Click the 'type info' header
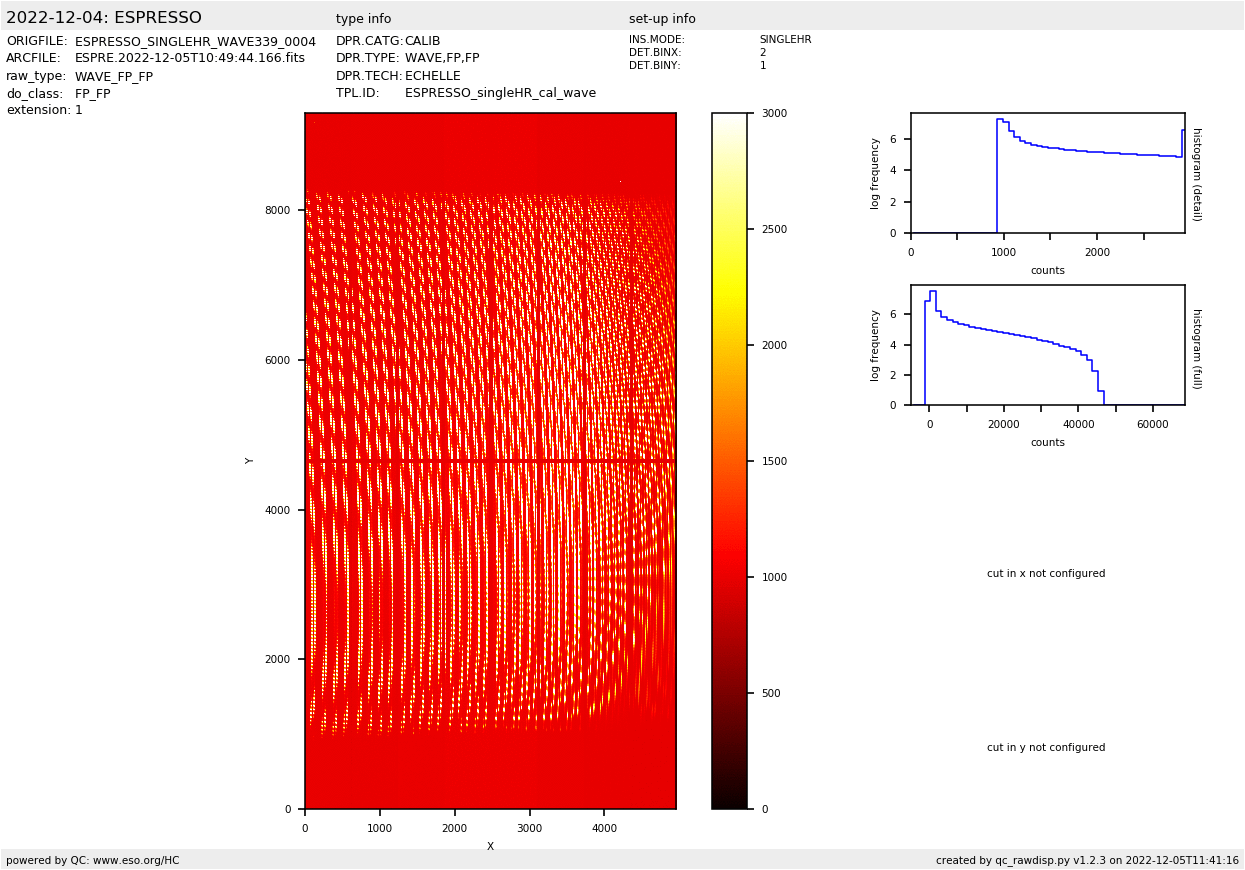This screenshot has width=1245, height=870. tap(363, 19)
